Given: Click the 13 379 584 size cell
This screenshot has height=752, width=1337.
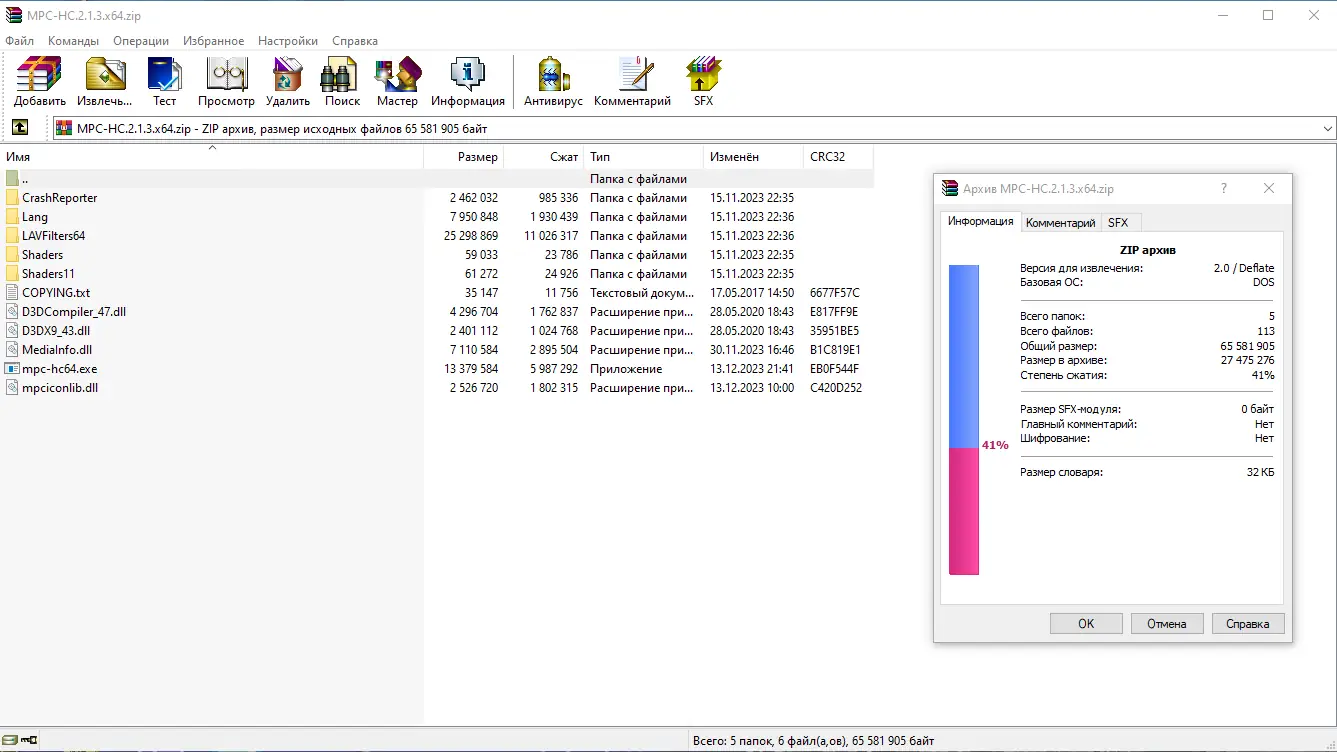Looking at the screenshot, I should pos(473,369).
